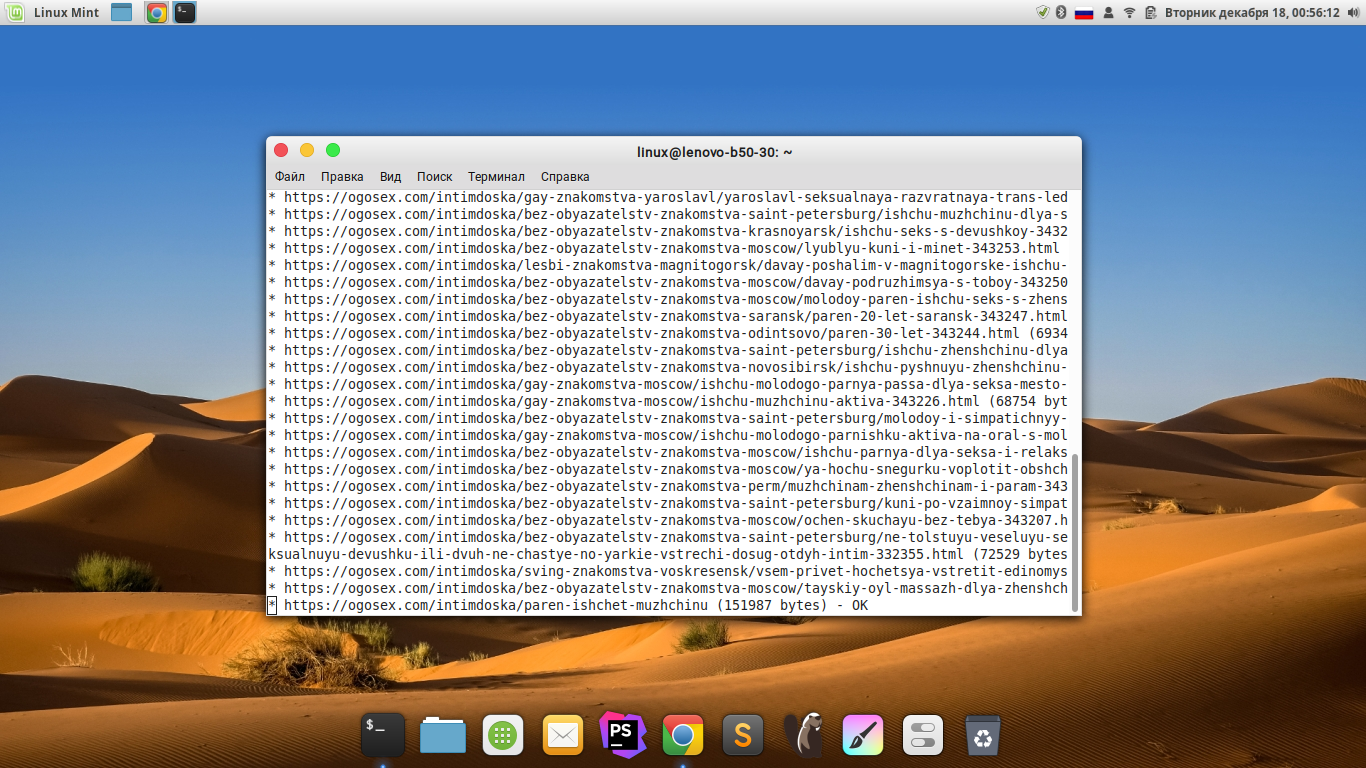Screen dimensions: 1366x768
Task: Open the file manager folder in dock
Action: [x=443, y=737]
